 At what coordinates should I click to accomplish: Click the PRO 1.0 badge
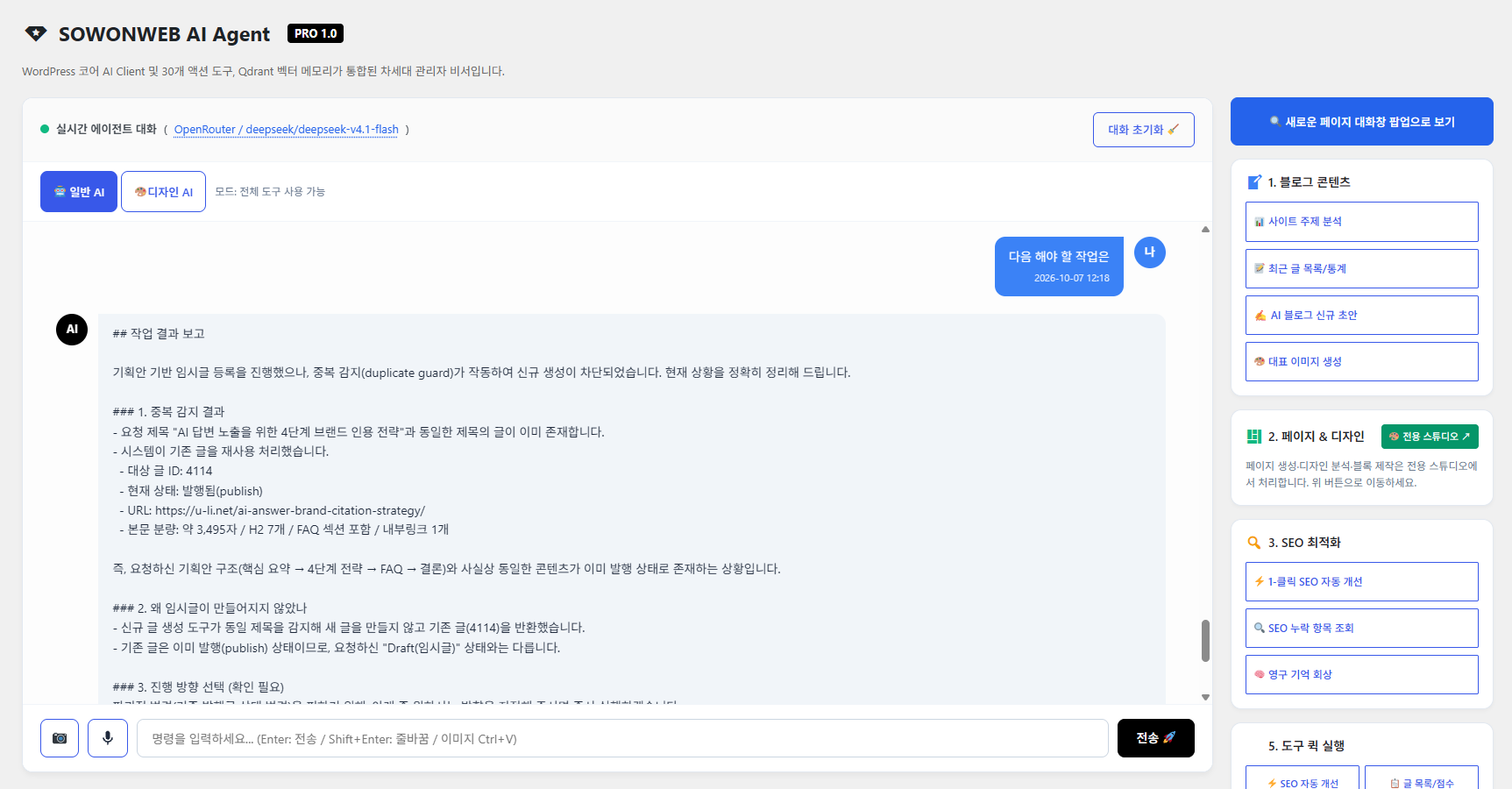point(316,33)
